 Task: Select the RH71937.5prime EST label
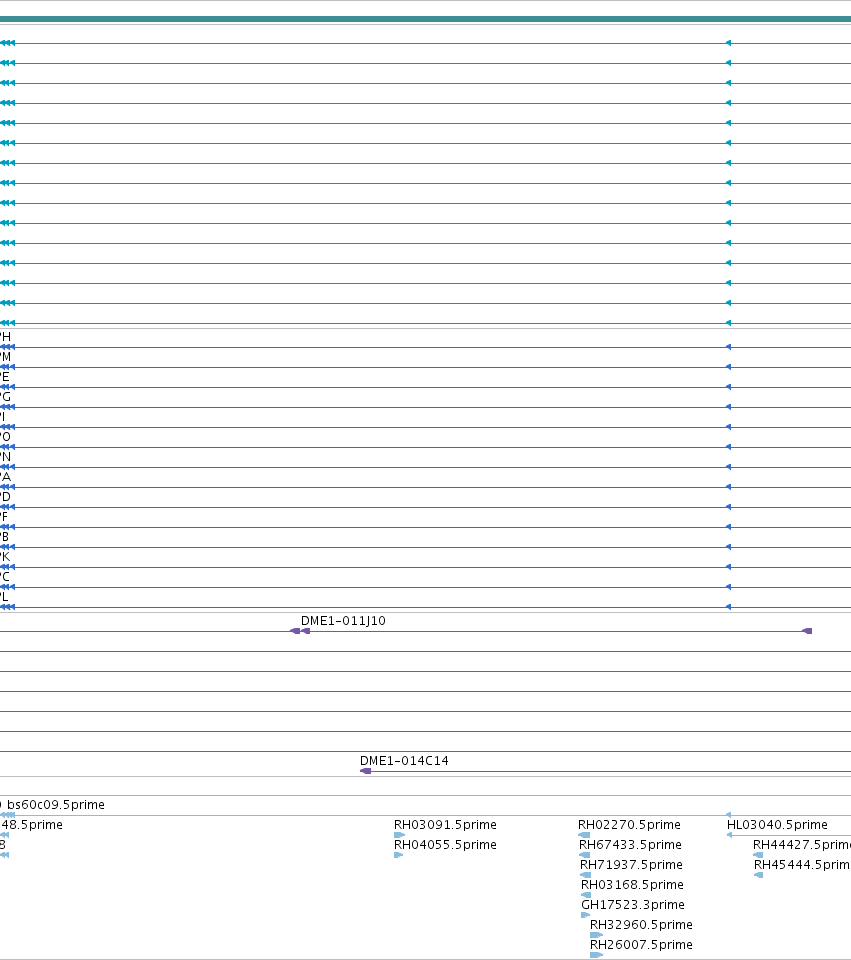[x=631, y=865]
